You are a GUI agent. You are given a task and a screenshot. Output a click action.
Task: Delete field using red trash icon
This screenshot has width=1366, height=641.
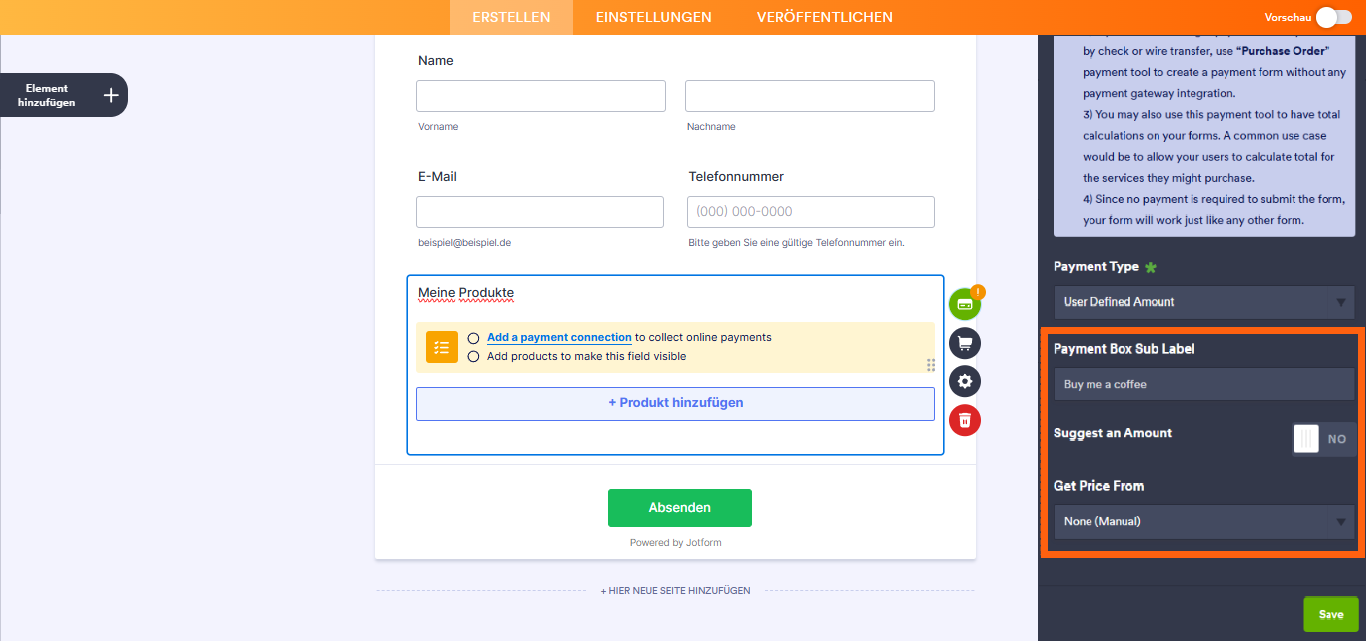[x=964, y=419]
